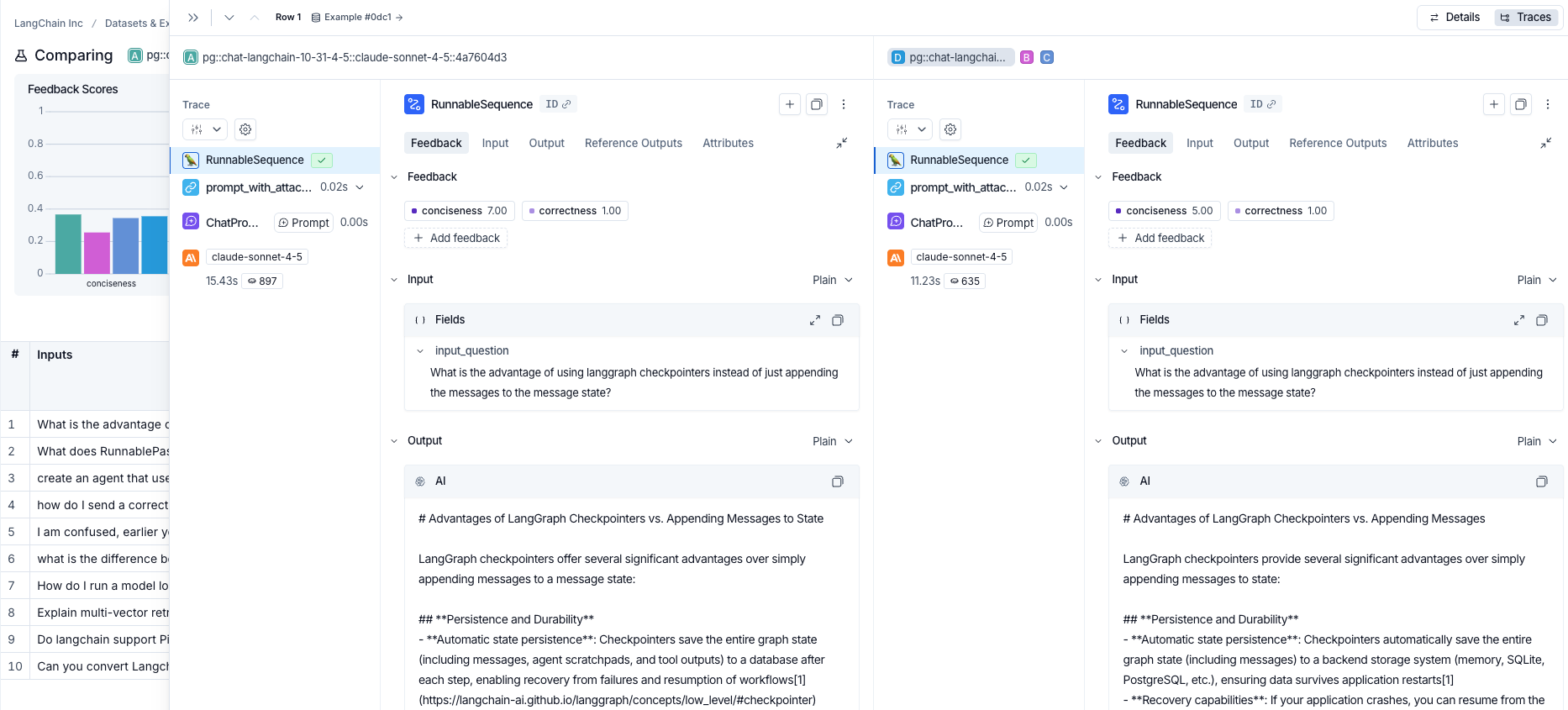
Task: Click copy icon beside right RunnableSequence header
Action: click(1521, 104)
